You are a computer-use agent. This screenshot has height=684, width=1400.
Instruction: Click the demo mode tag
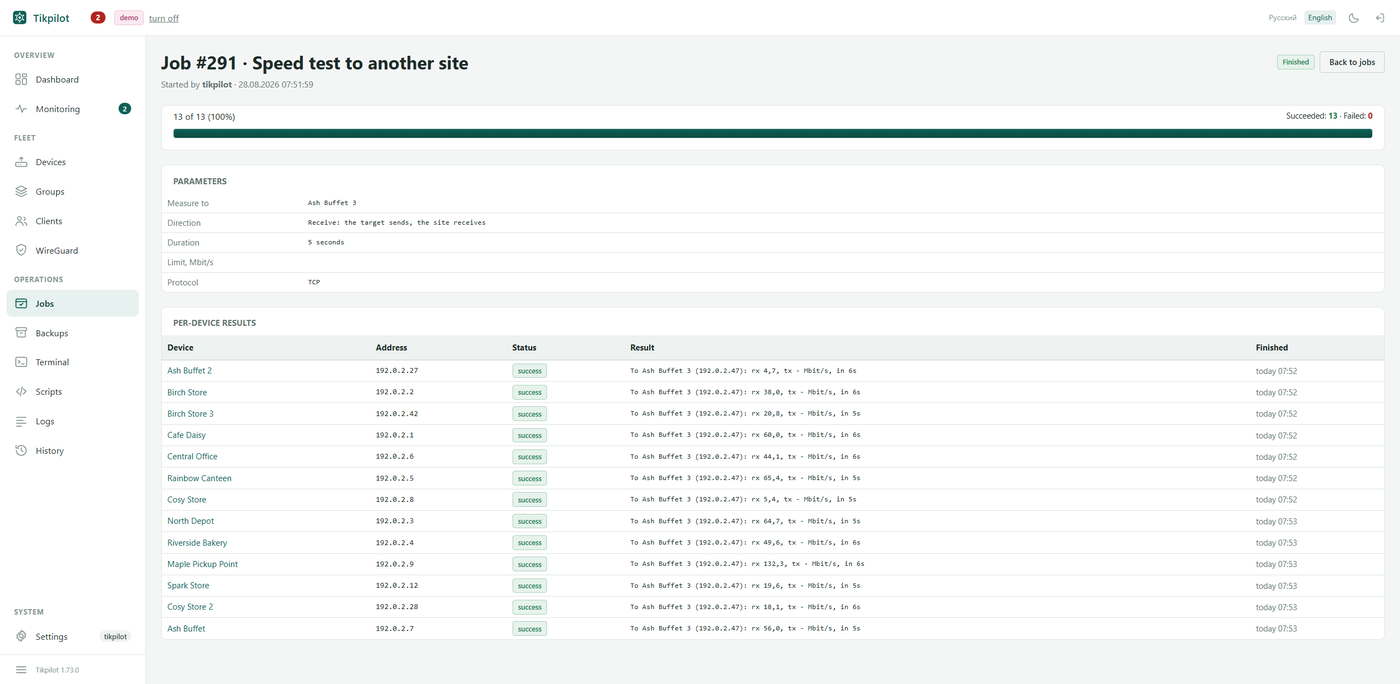click(129, 18)
